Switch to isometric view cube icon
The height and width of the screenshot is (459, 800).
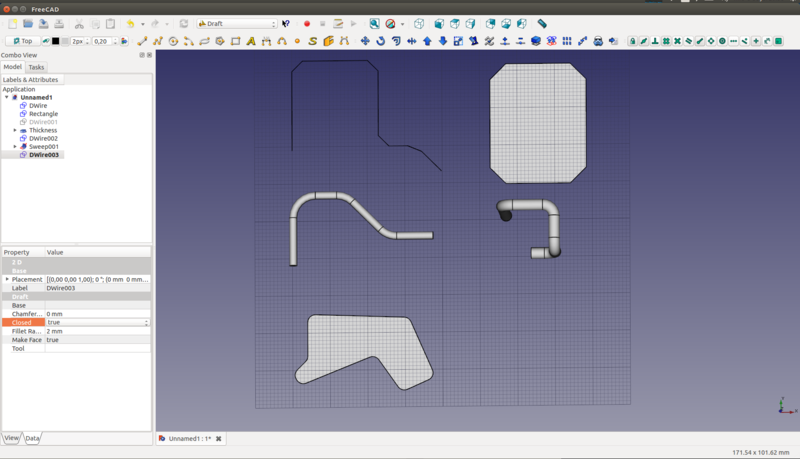pos(419,23)
